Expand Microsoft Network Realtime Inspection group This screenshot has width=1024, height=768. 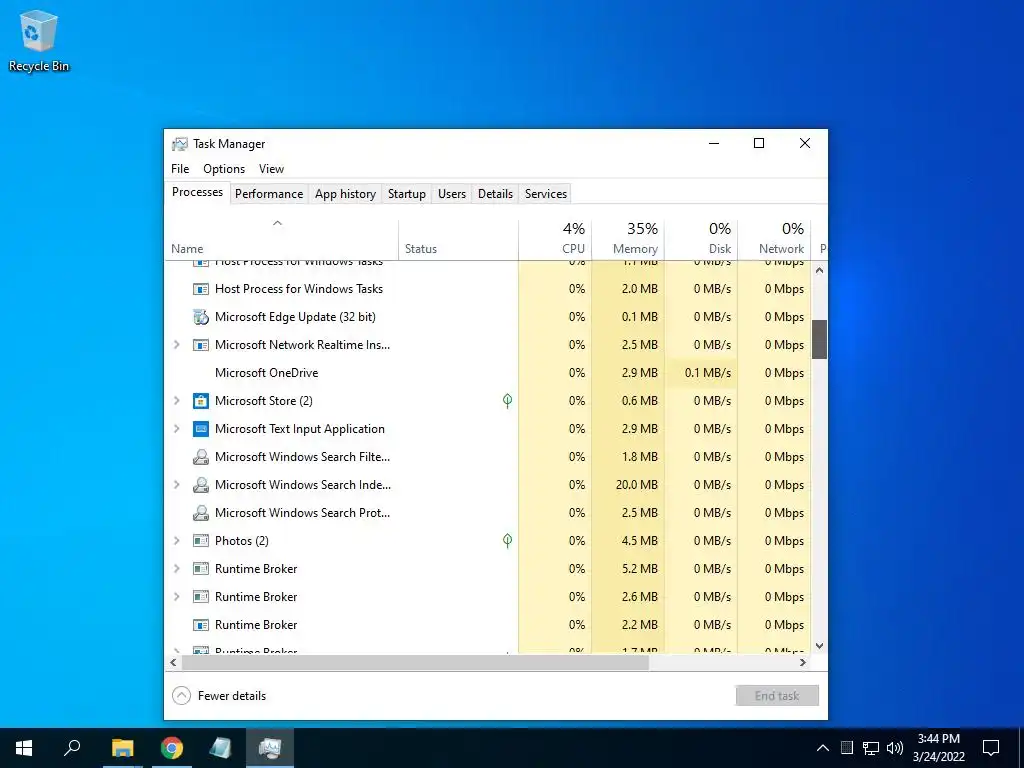(176, 345)
